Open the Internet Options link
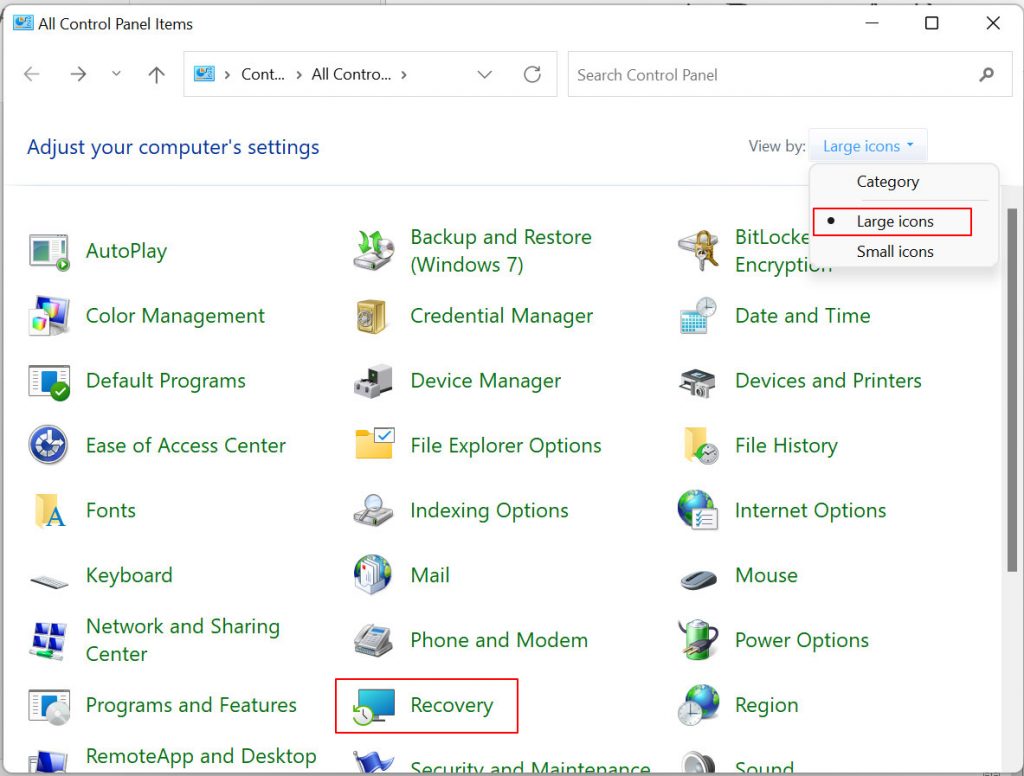This screenshot has height=776, width=1024. (810, 510)
